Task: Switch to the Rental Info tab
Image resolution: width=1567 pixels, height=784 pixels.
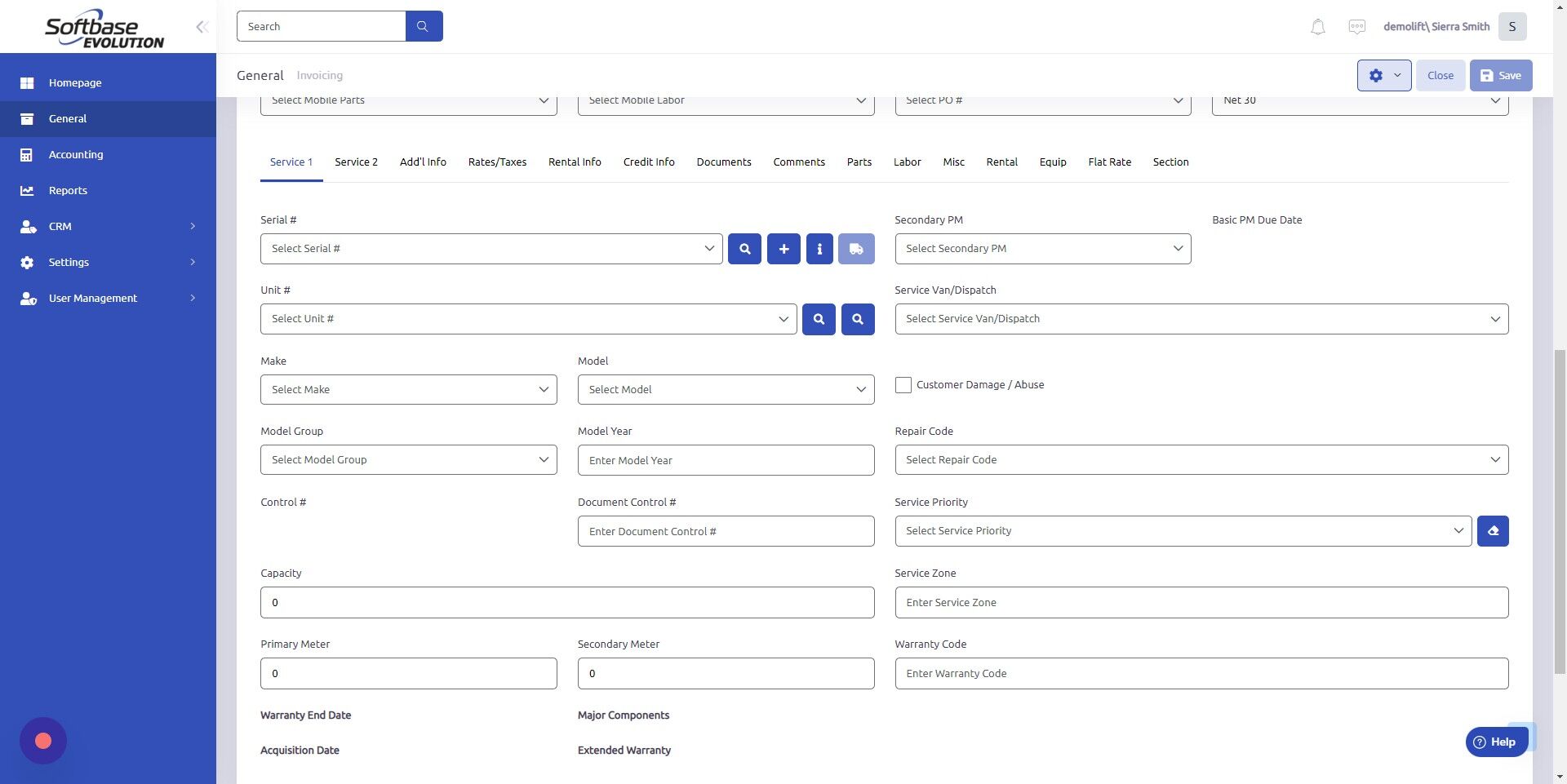Action: [x=575, y=162]
